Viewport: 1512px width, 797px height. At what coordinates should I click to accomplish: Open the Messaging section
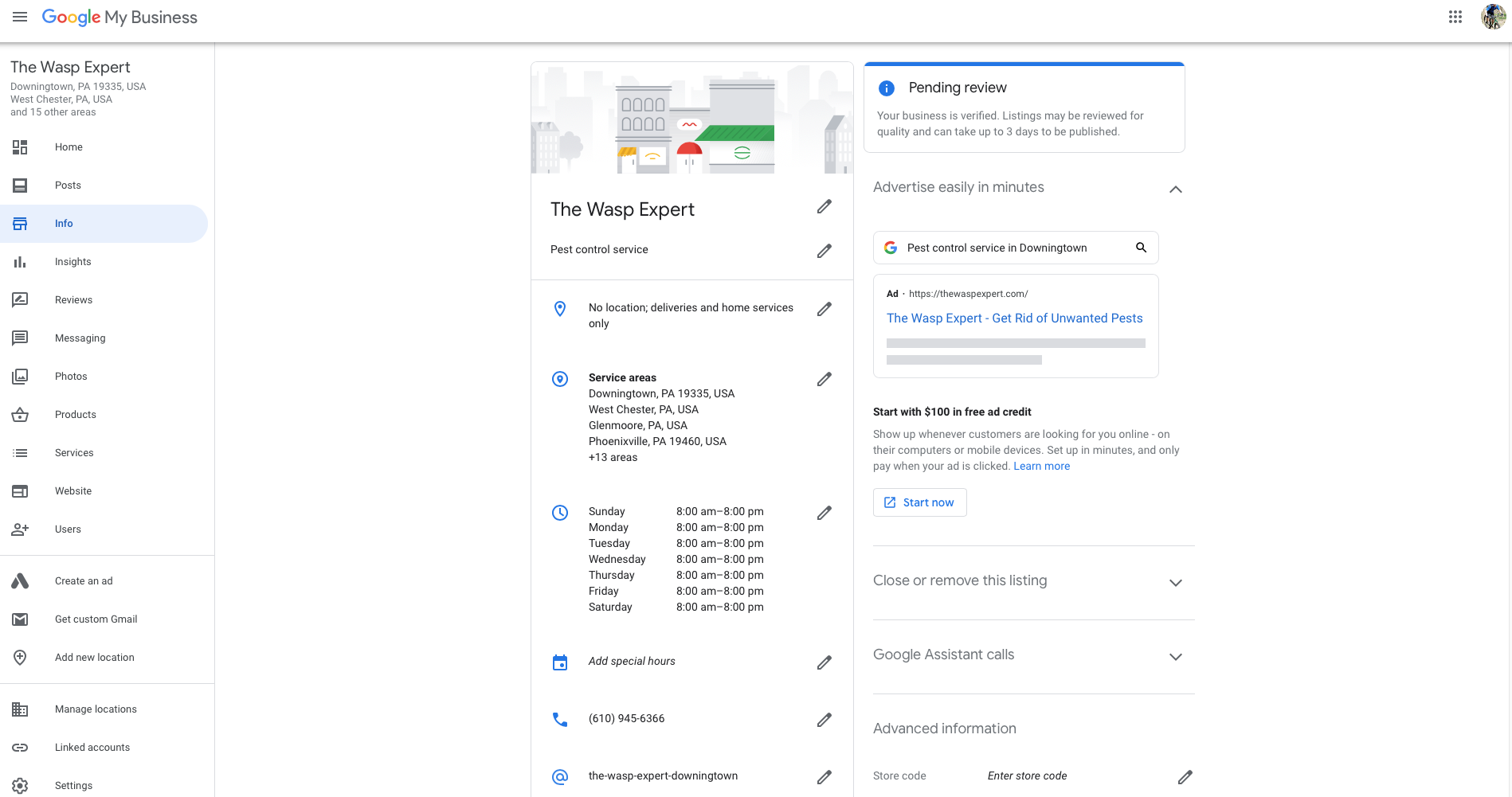click(x=104, y=338)
